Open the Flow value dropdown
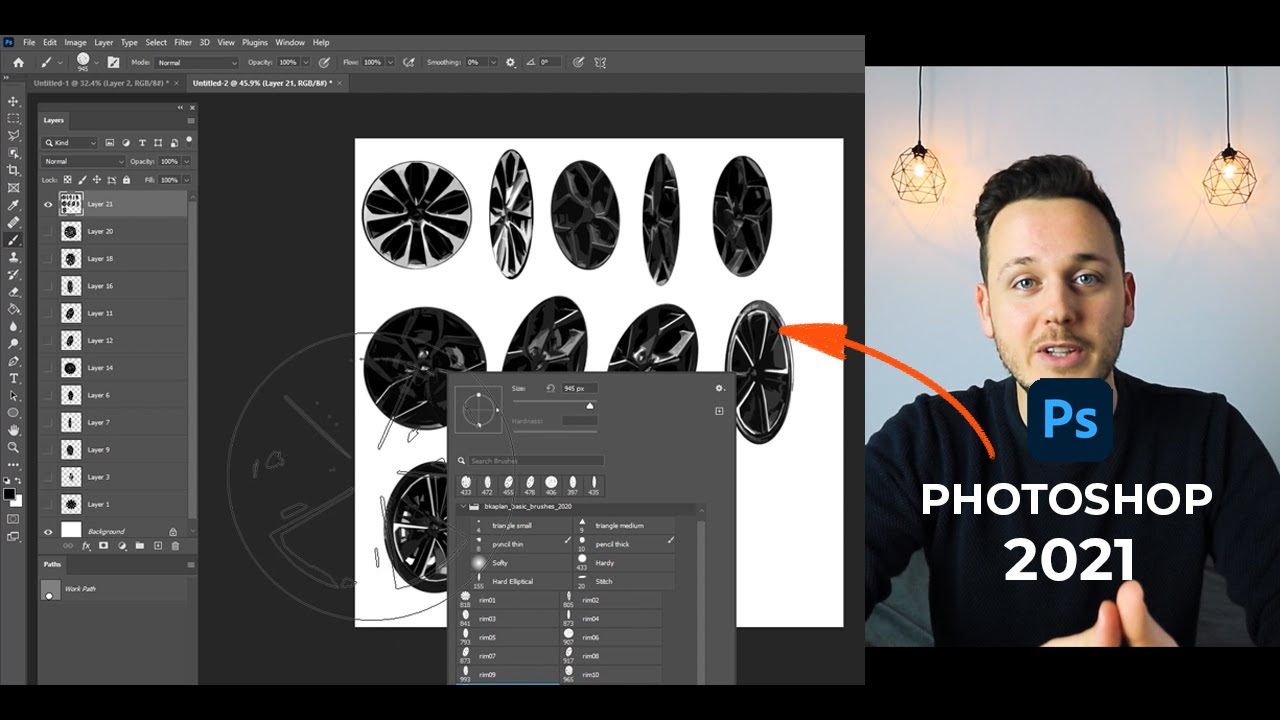This screenshot has width=1280, height=720. pos(390,62)
